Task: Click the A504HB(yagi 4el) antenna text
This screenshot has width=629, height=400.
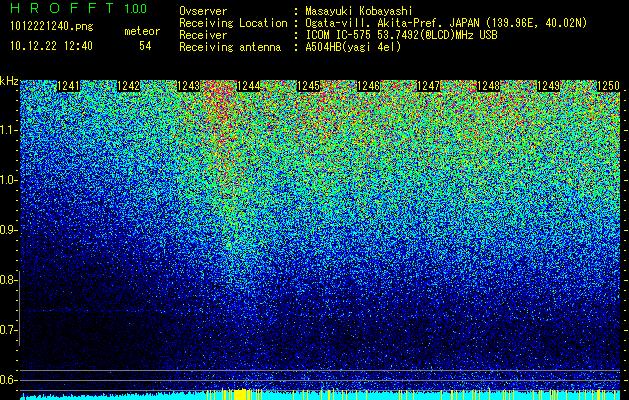Action: (353, 47)
